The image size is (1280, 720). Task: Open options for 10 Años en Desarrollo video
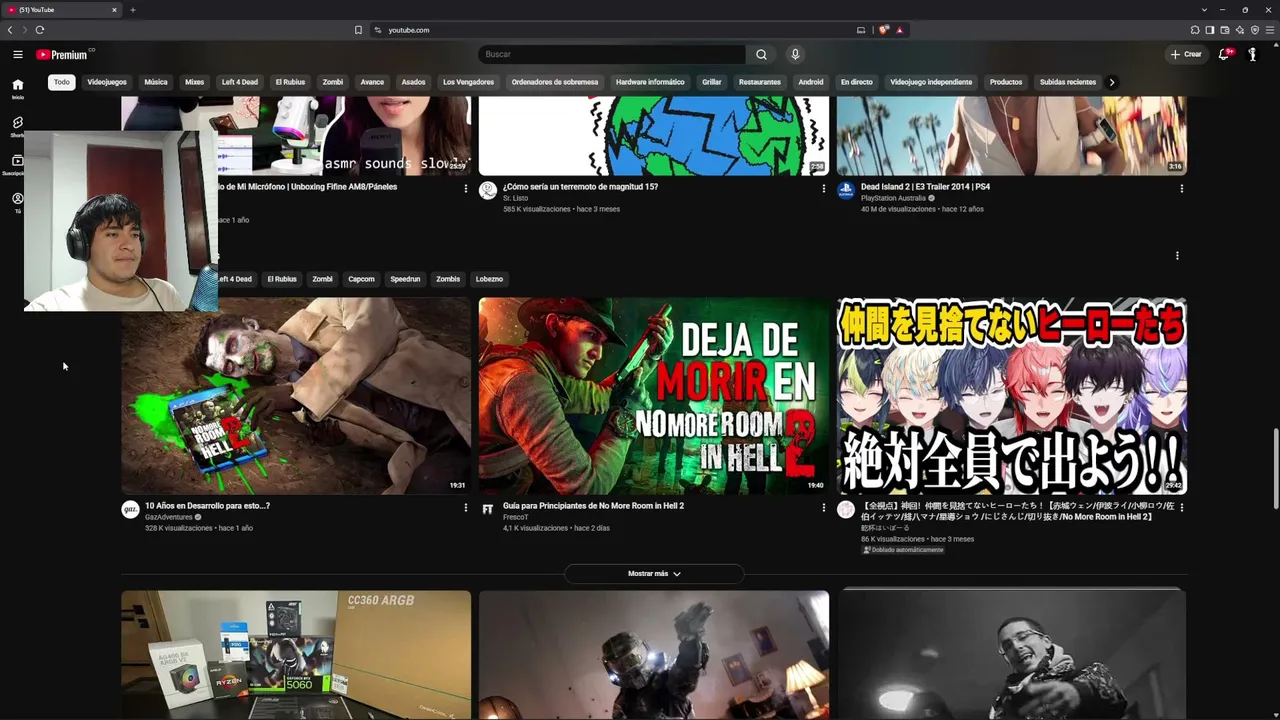[x=466, y=508]
